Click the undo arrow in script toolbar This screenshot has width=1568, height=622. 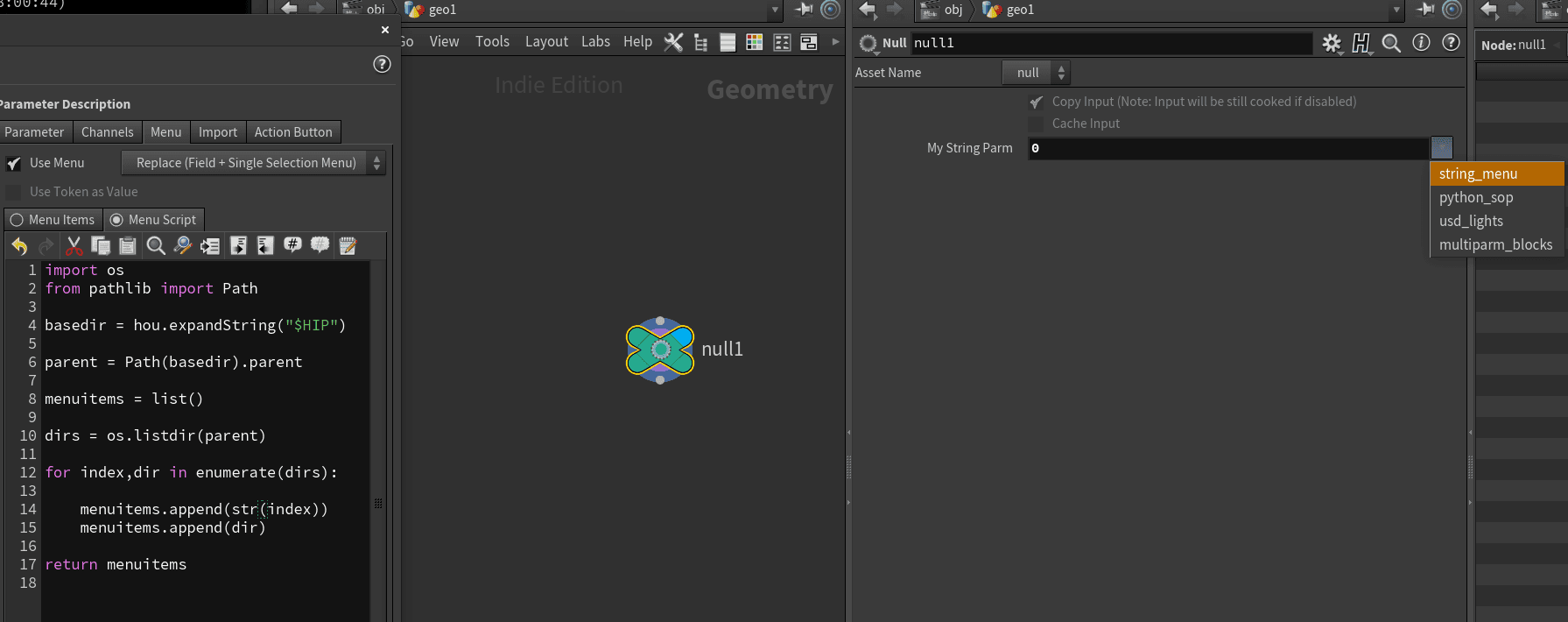pyautogui.click(x=19, y=246)
